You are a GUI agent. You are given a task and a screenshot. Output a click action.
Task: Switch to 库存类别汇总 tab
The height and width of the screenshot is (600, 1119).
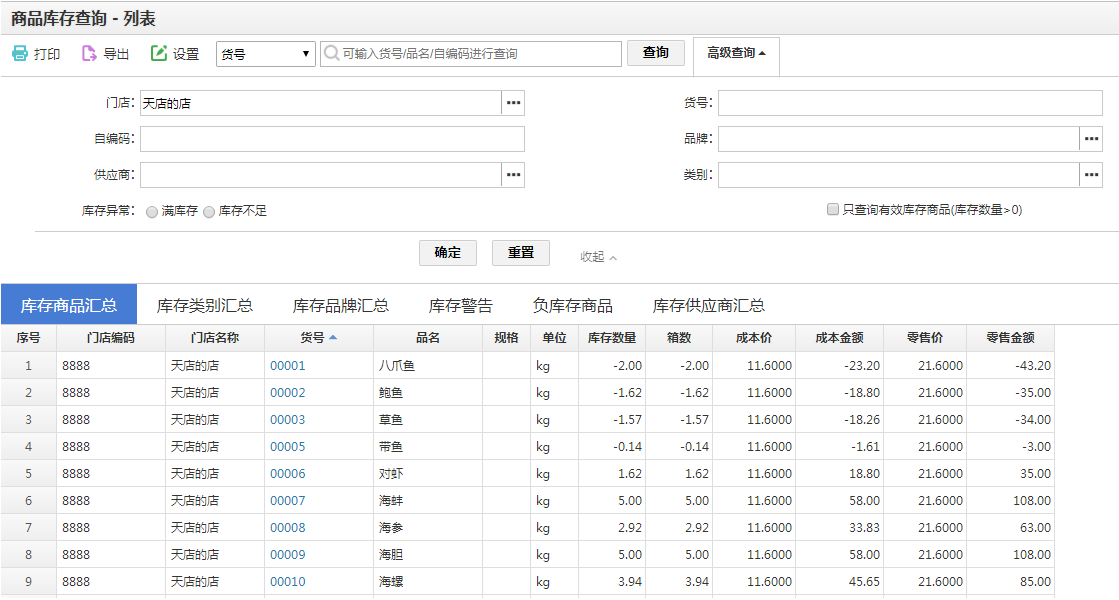click(205, 305)
